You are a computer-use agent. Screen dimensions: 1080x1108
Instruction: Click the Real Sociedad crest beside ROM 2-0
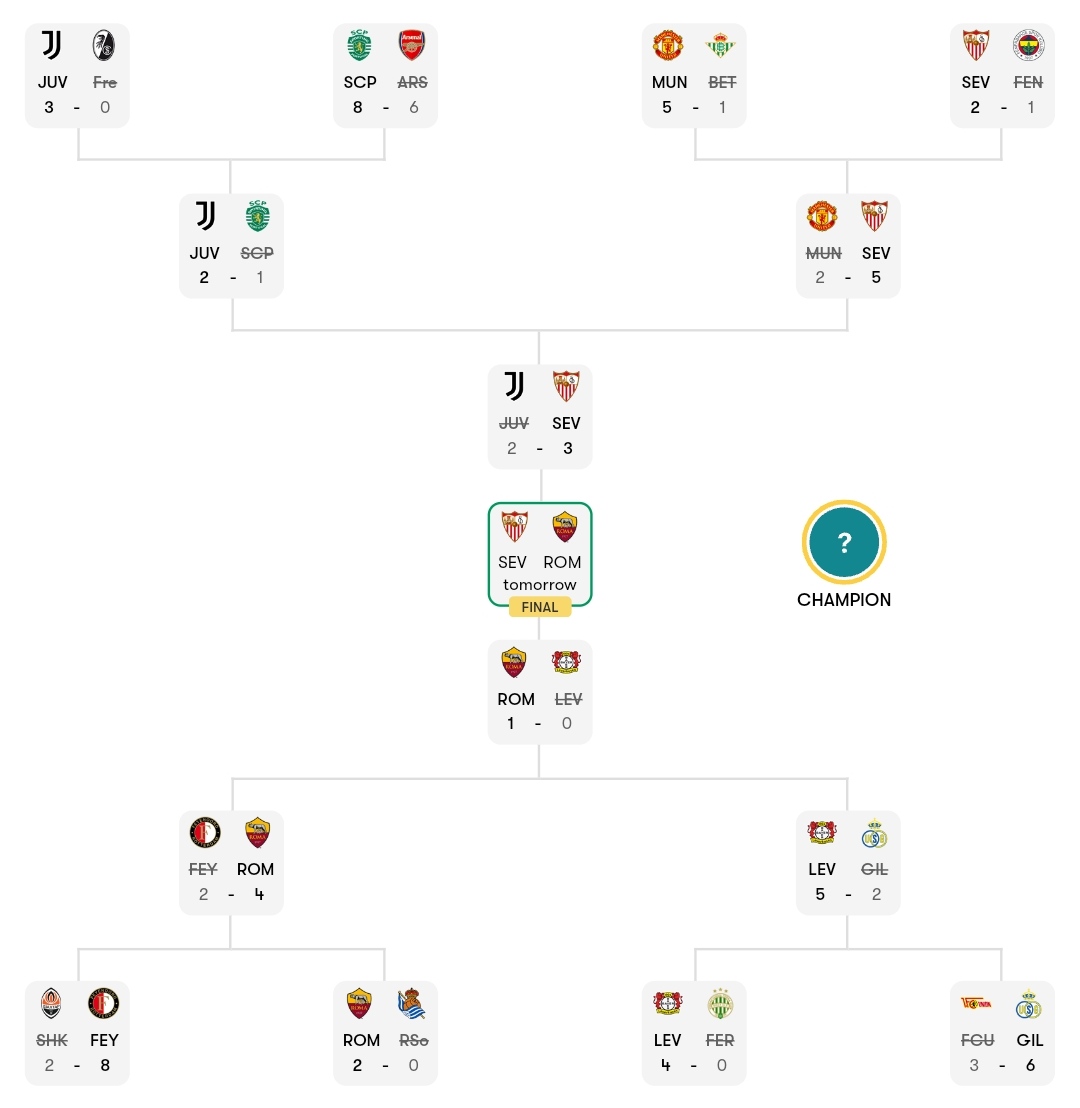411,1003
